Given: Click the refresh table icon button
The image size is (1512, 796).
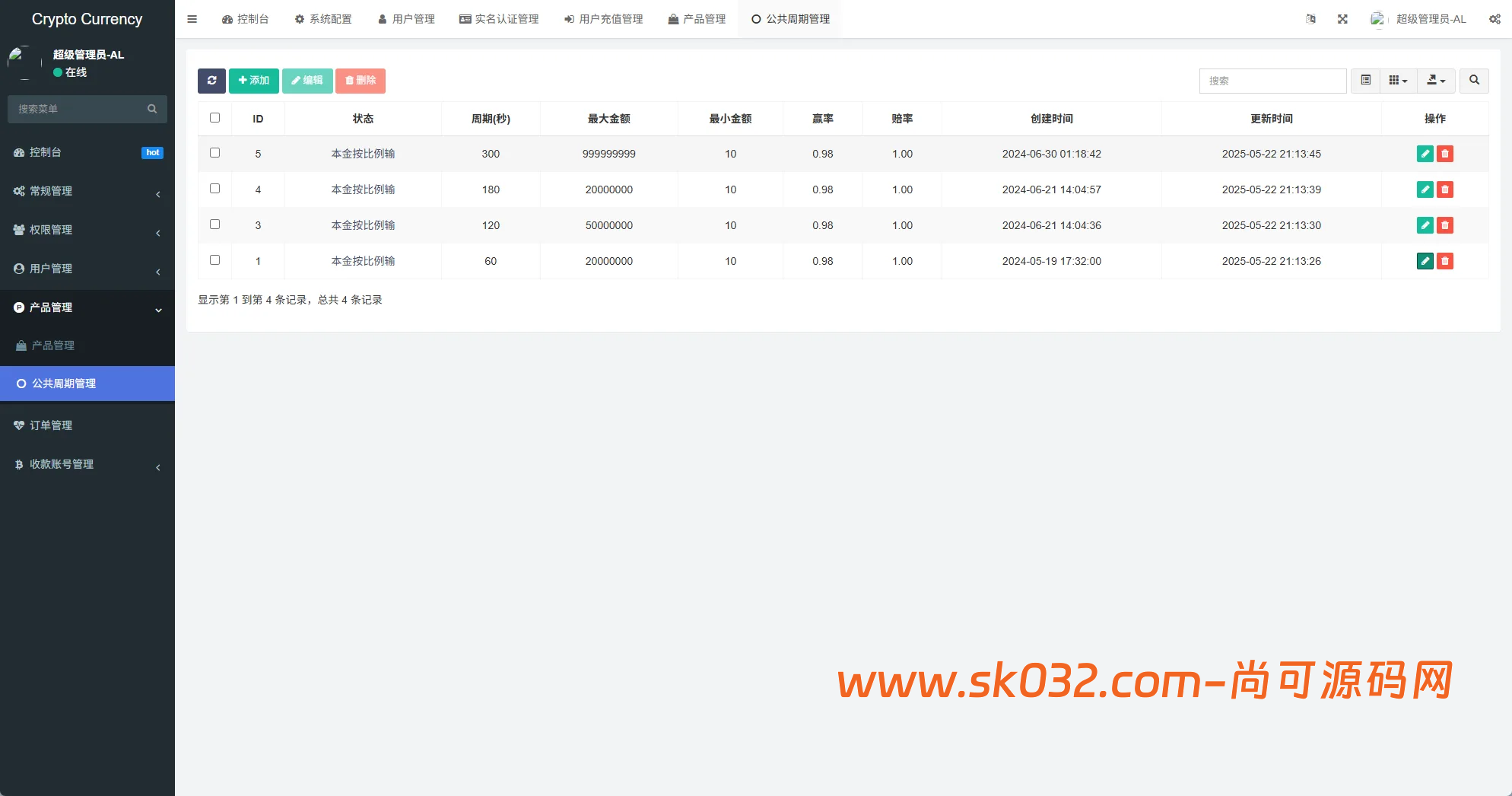Looking at the screenshot, I should click(x=211, y=81).
